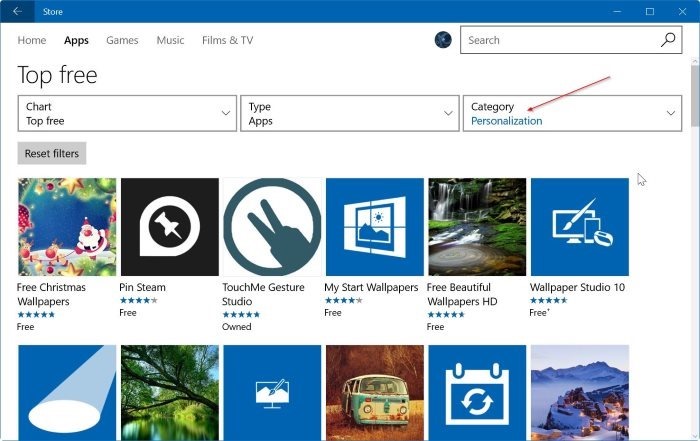
Task: Open Free Christmas Wallpapers app tile
Action: pos(67,227)
